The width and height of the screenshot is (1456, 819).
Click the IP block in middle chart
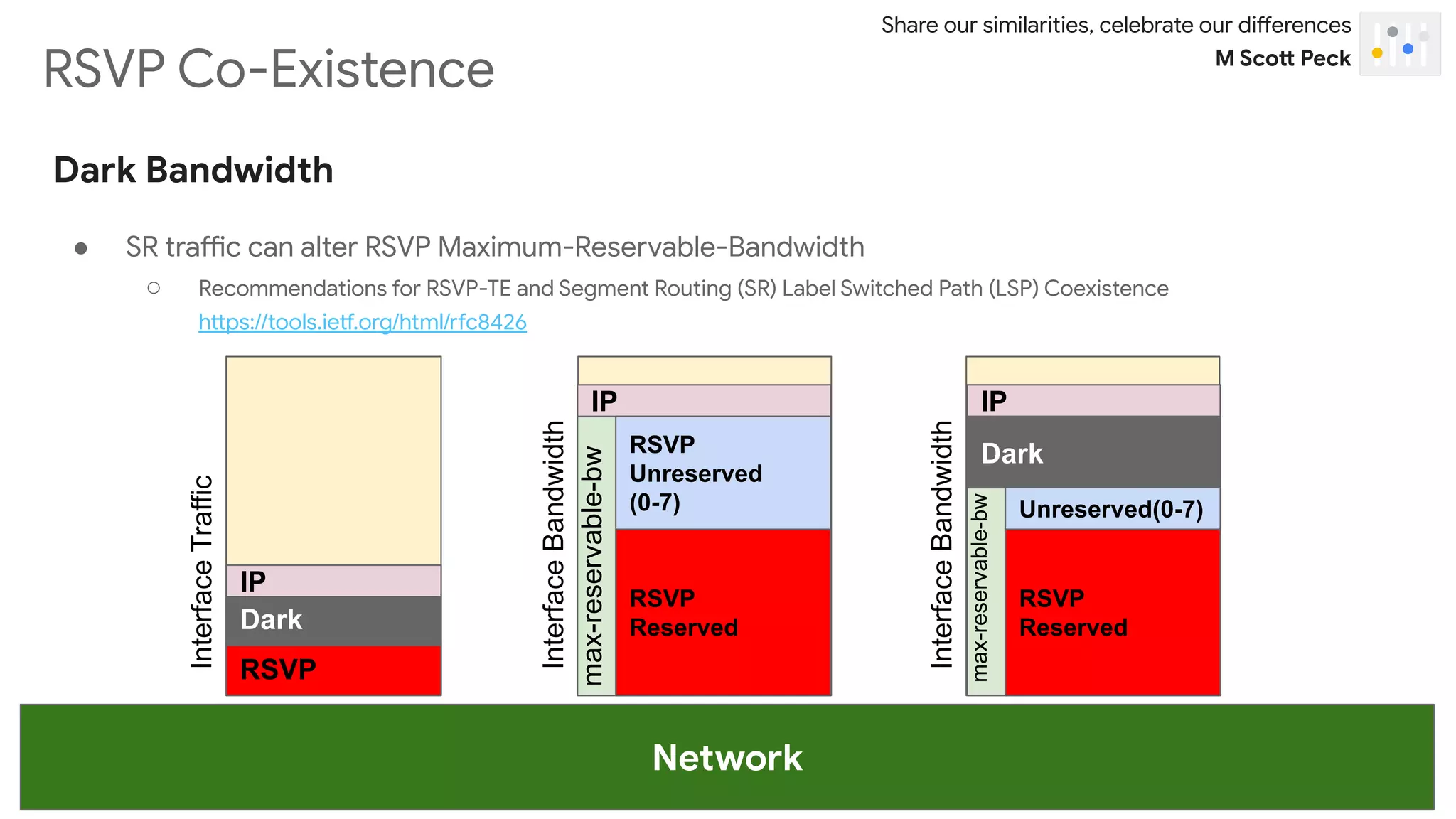click(x=704, y=401)
